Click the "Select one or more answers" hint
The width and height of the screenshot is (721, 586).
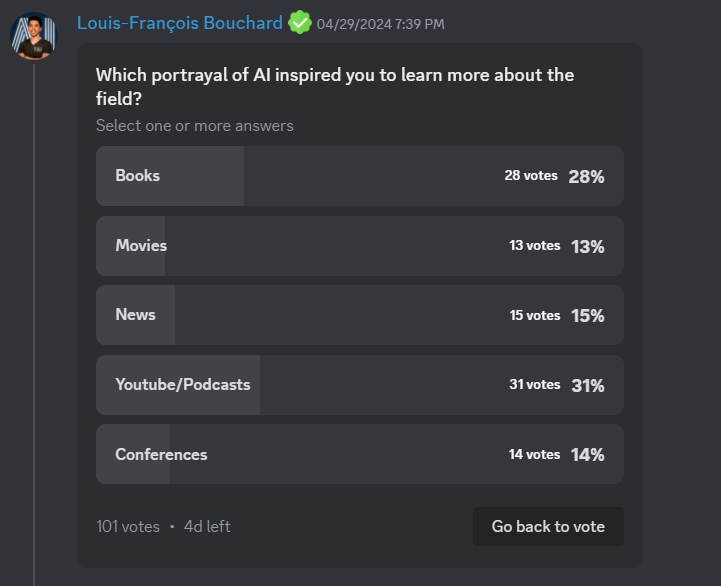coord(195,126)
